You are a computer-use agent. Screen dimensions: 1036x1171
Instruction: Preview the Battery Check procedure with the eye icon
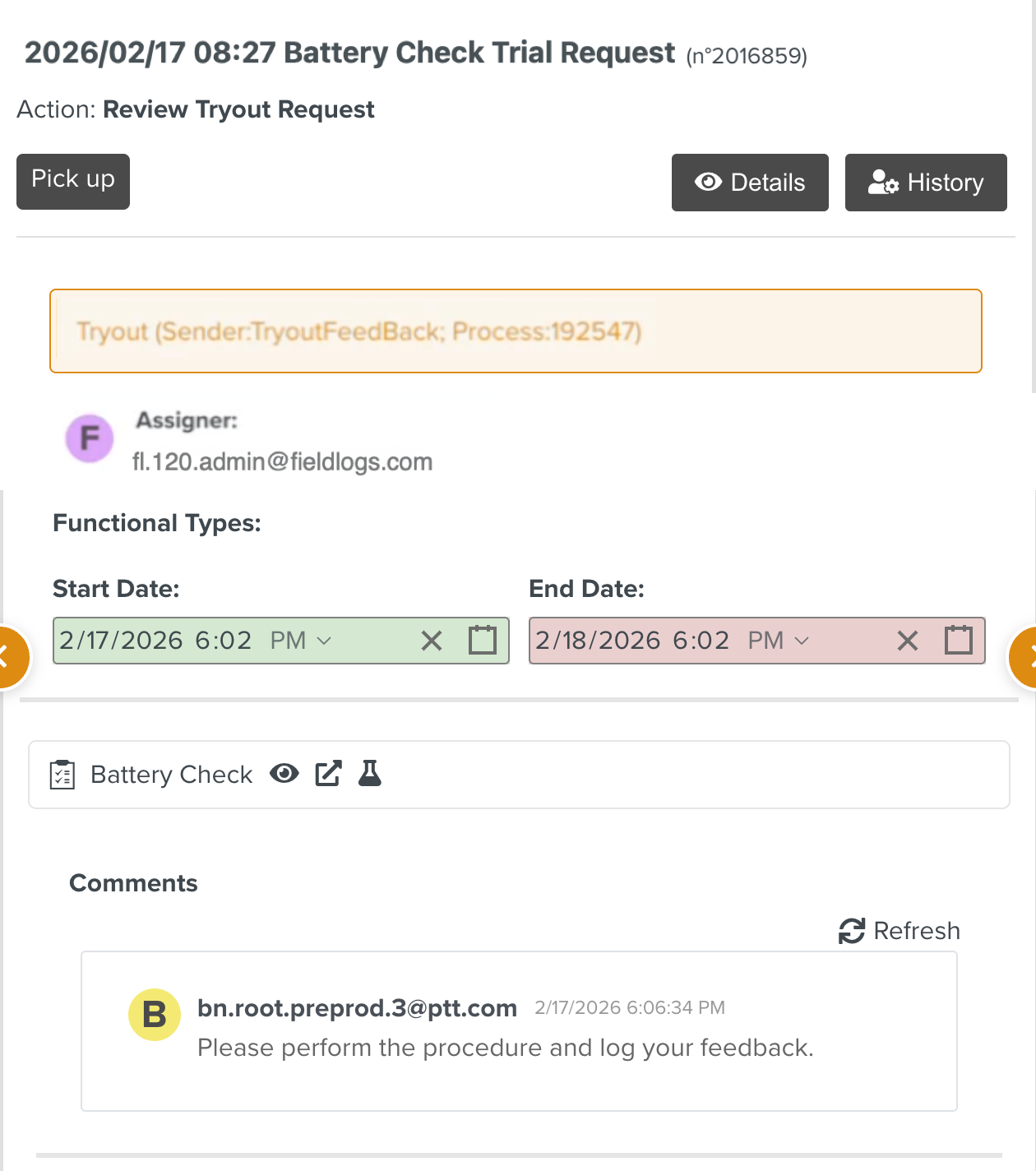[x=284, y=774]
